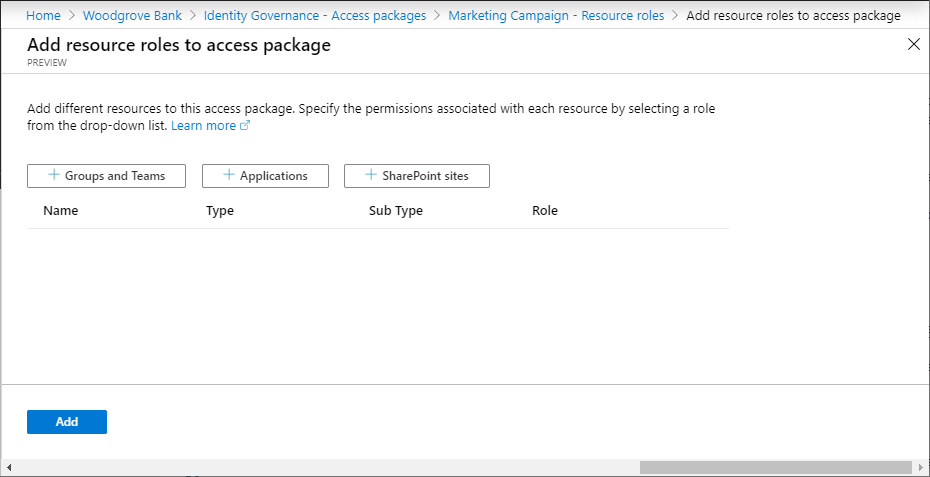The image size is (930, 477).
Task: Click the horizontal scrollbar thumb
Action: [775, 467]
